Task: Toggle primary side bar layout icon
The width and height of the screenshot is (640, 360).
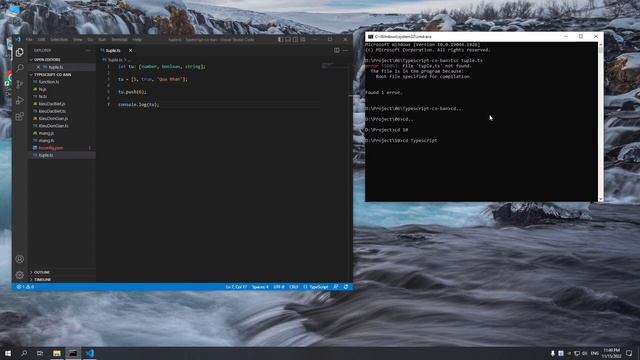Action: tap(280, 40)
